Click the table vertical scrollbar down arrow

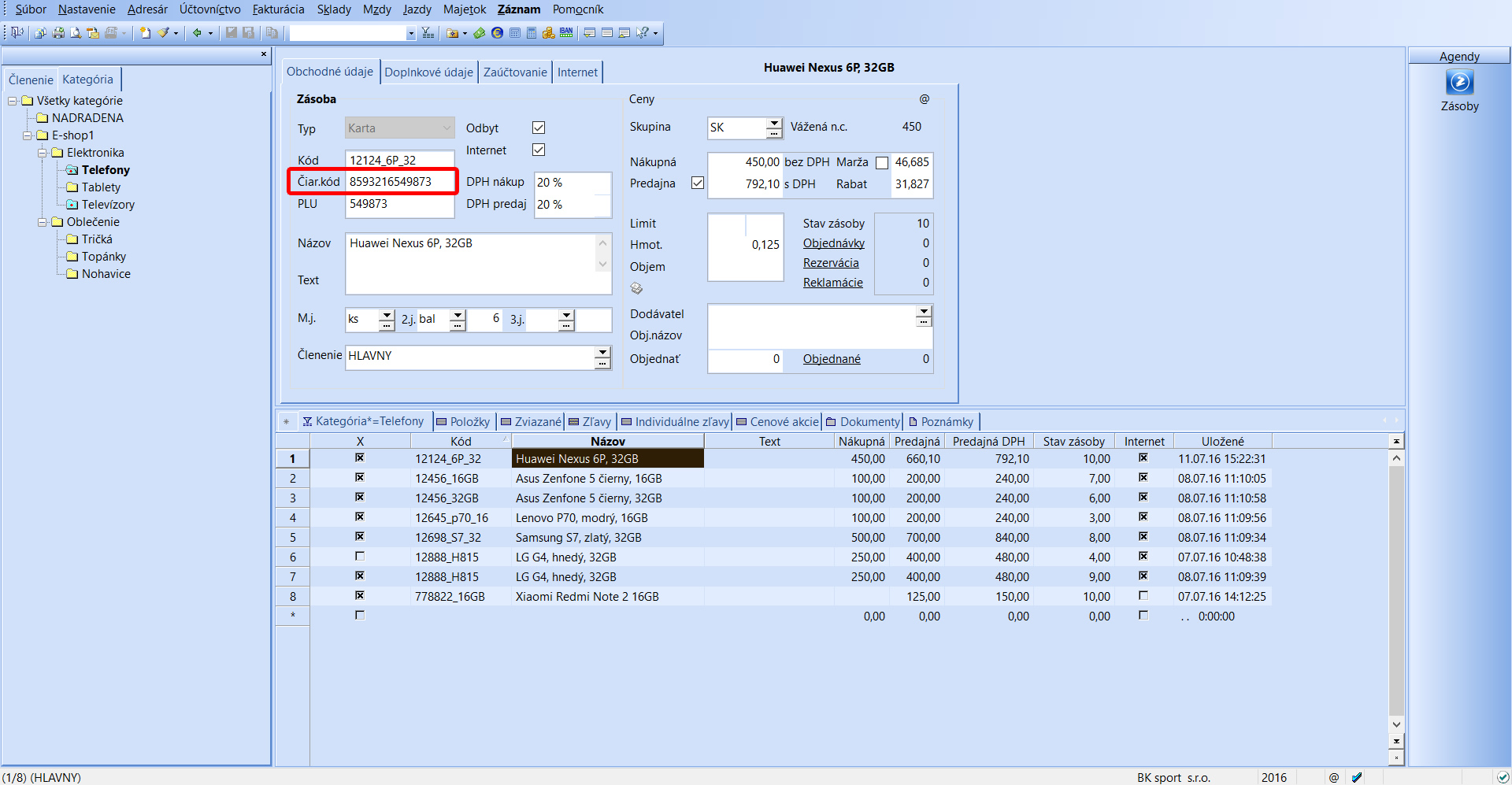click(x=1396, y=724)
